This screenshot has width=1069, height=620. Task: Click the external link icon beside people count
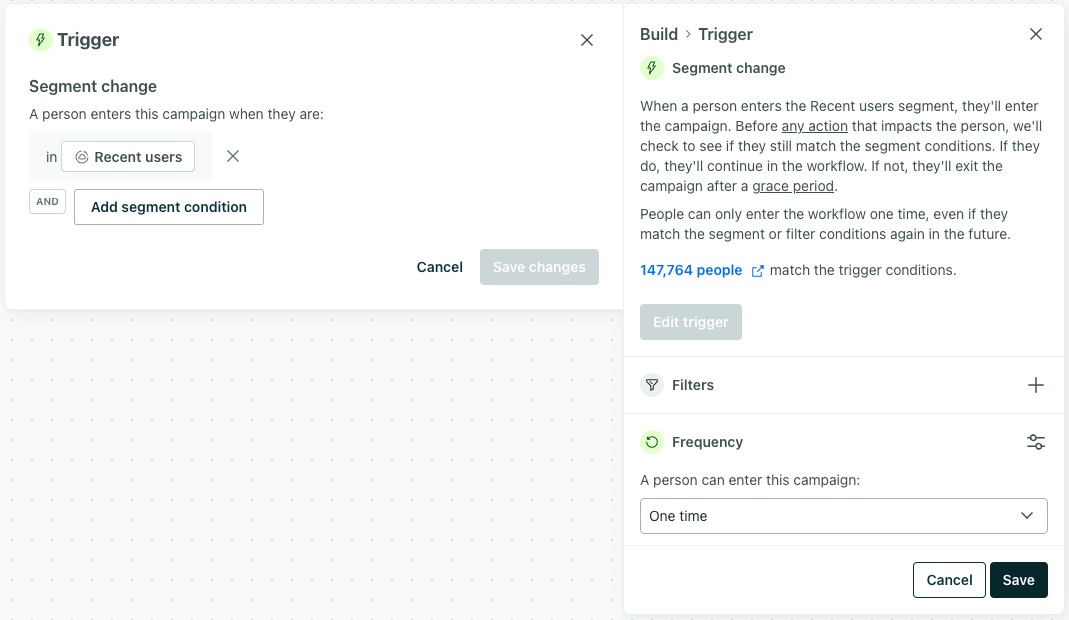[757, 271]
